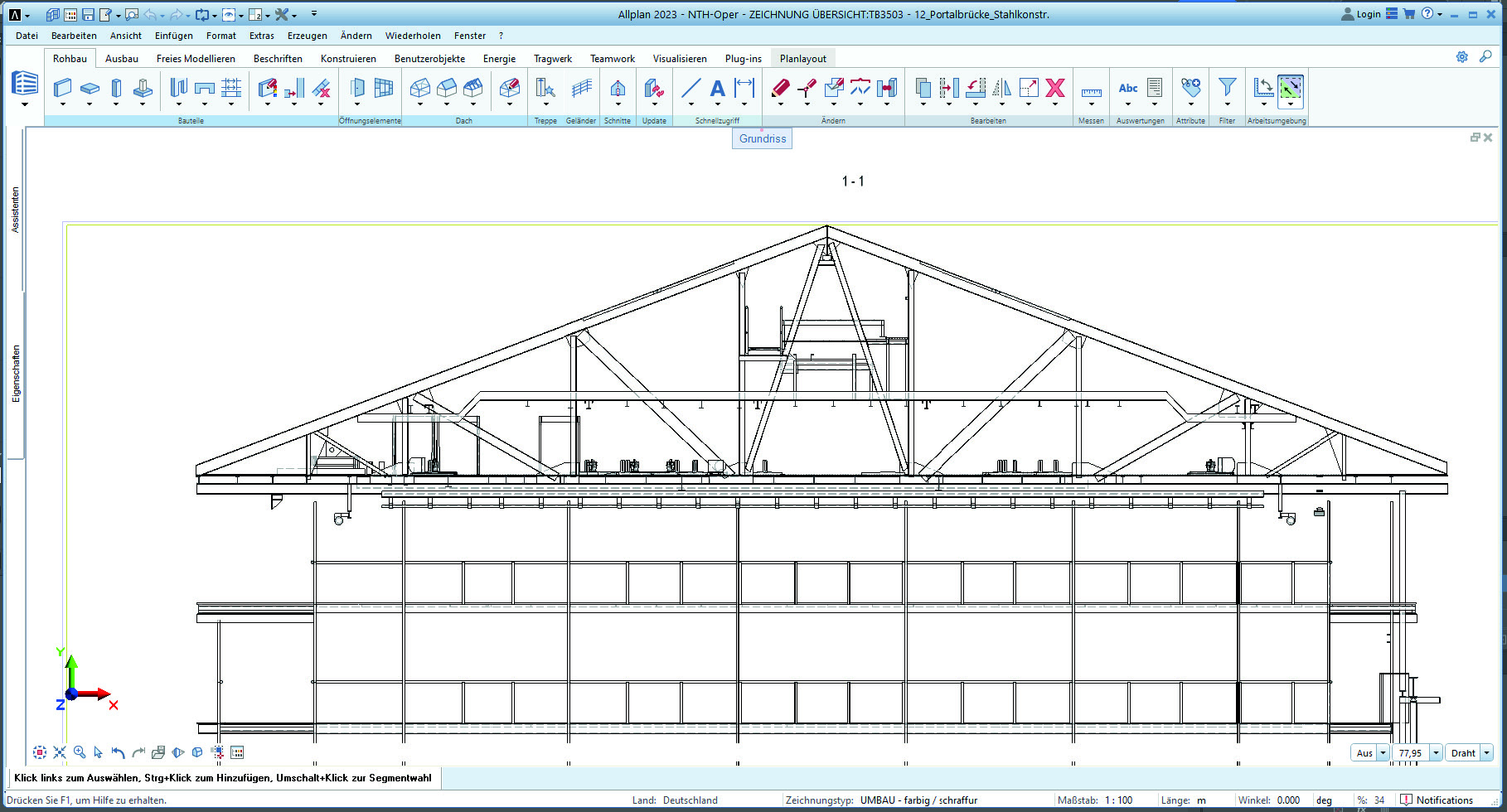The image size is (1507, 812).
Task: Click the Save icon in title bar
Action: pyautogui.click(x=88, y=14)
